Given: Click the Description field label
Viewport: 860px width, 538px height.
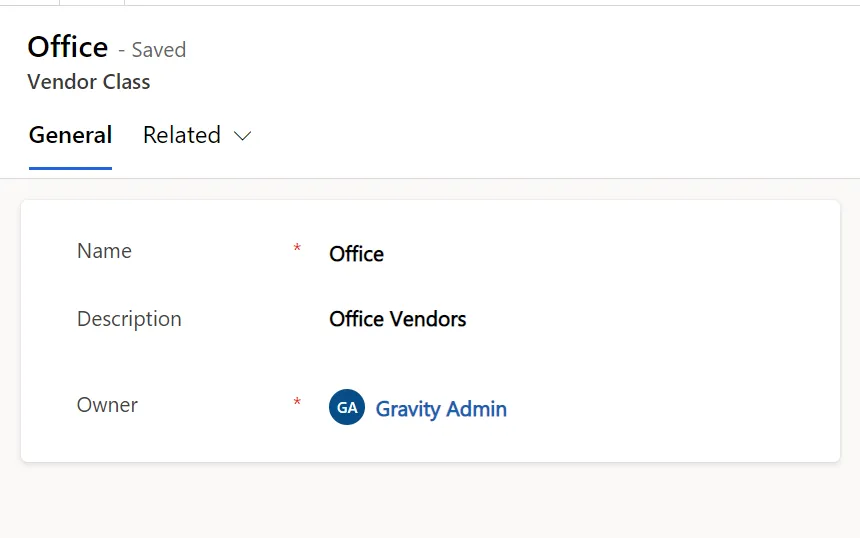Looking at the screenshot, I should tap(129, 319).
